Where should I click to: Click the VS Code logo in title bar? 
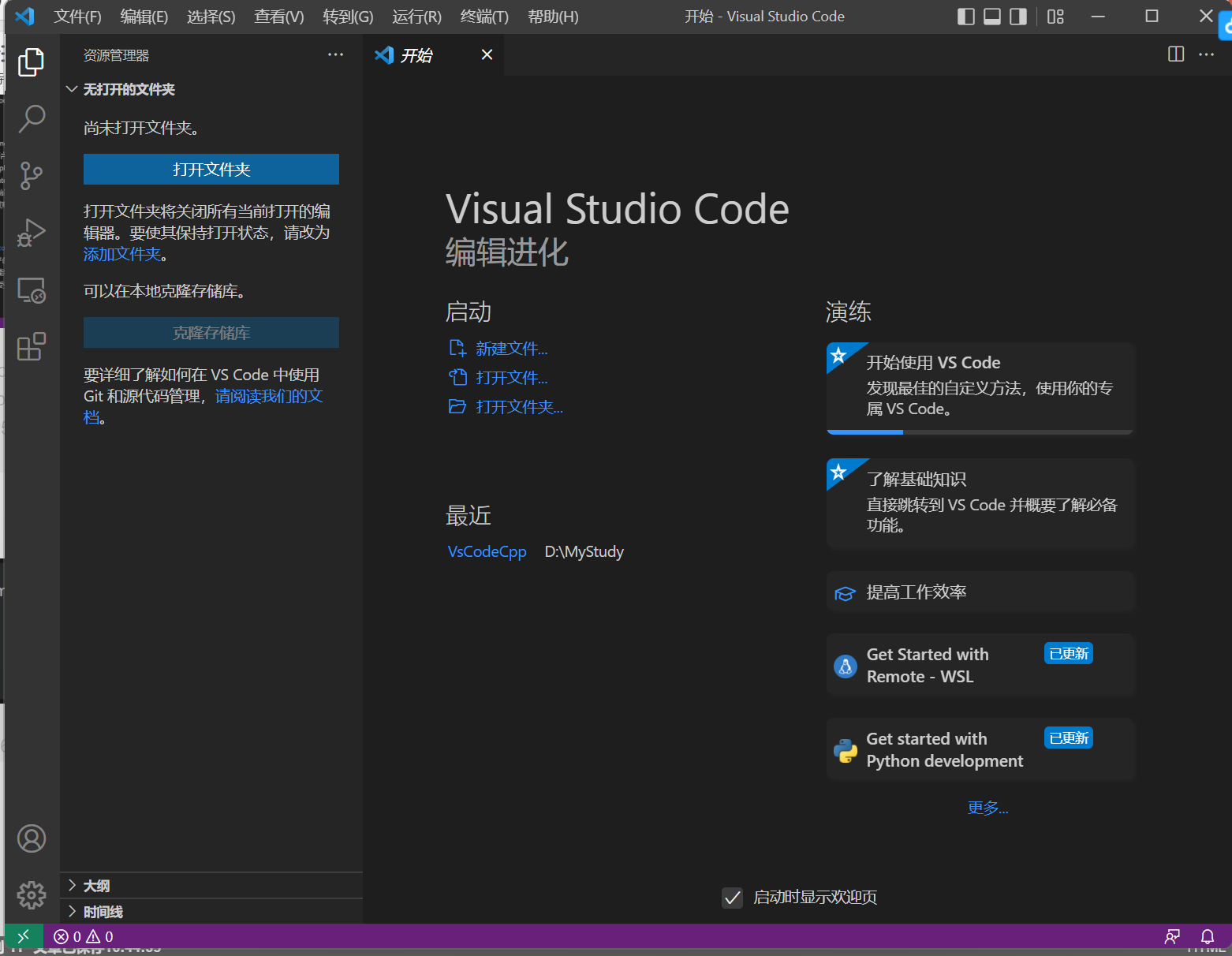pyautogui.click(x=24, y=17)
